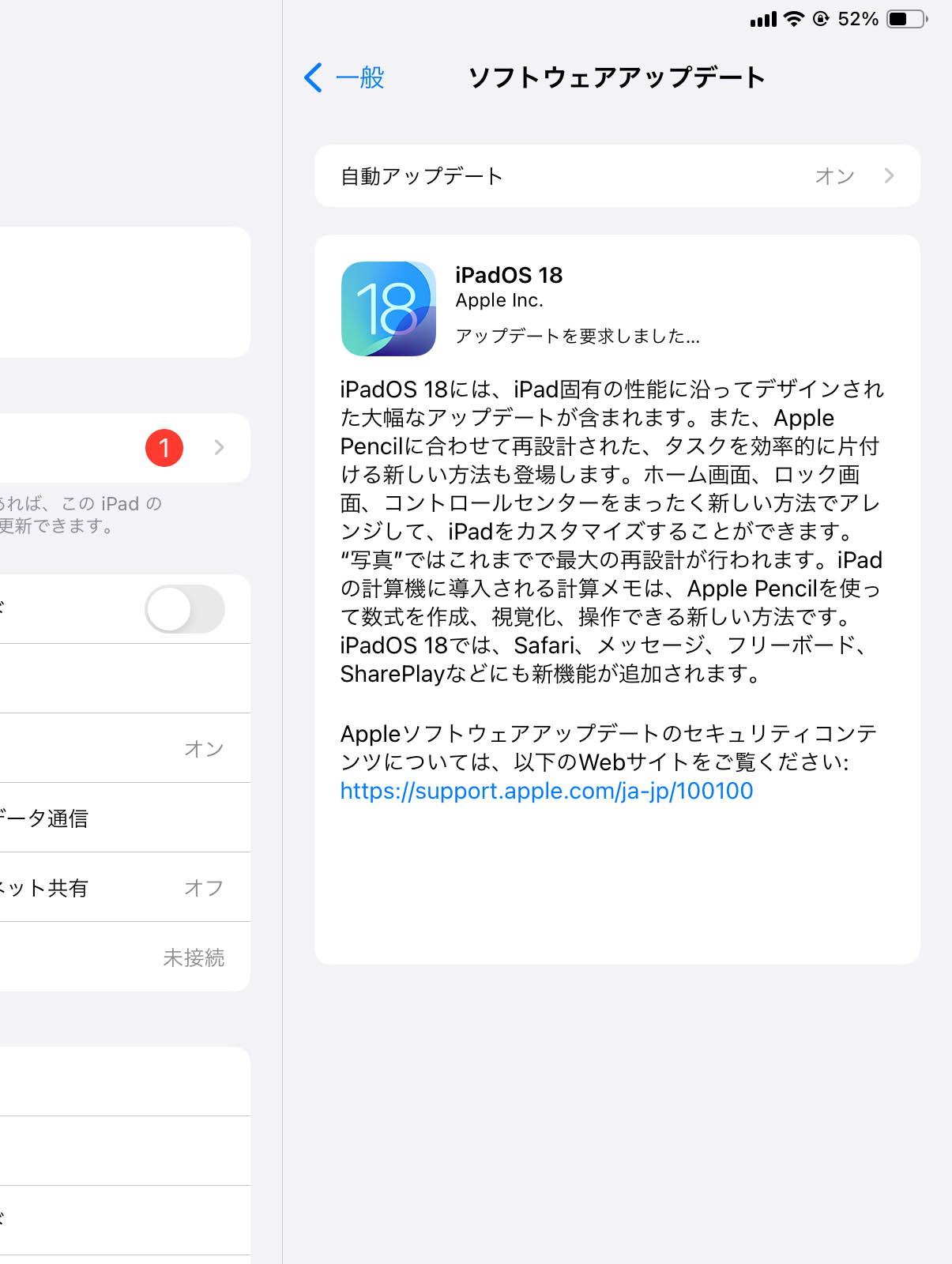Image resolution: width=952 pixels, height=1264 pixels.
Task: Tap the battery status icon
Action: tap(907, 19)
